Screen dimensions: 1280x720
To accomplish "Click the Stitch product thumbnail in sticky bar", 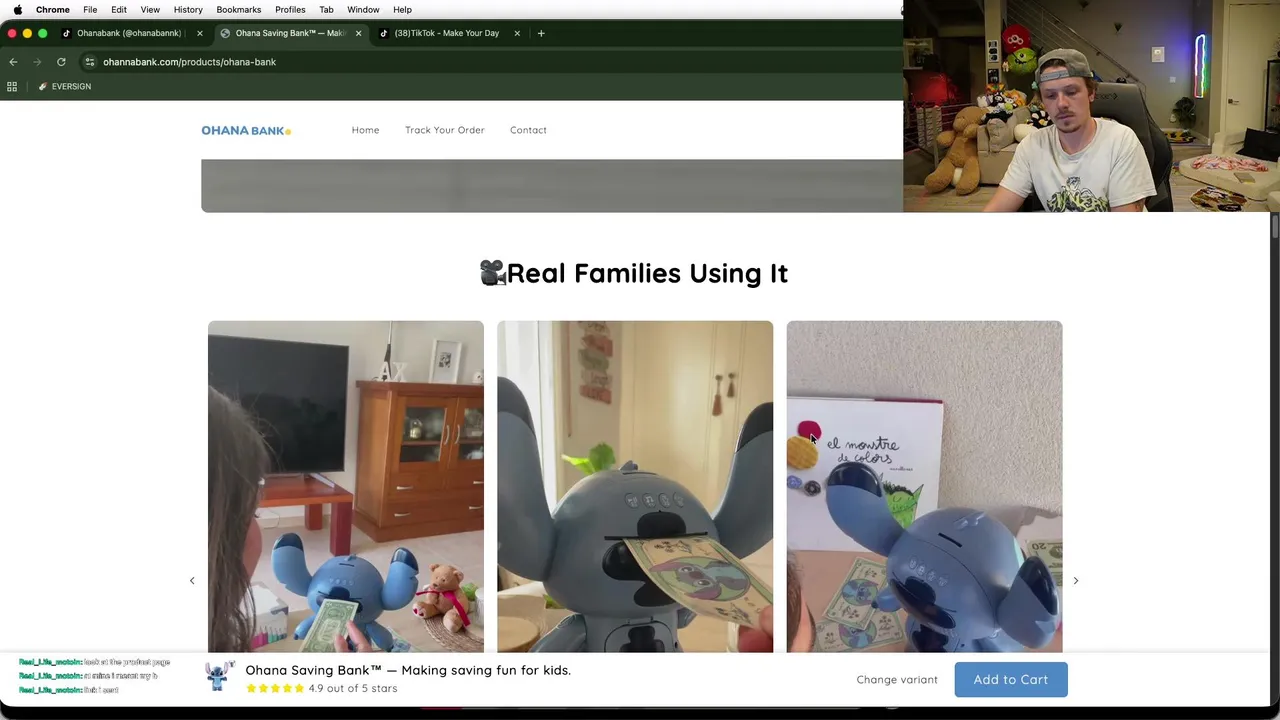I will point(220,677).
